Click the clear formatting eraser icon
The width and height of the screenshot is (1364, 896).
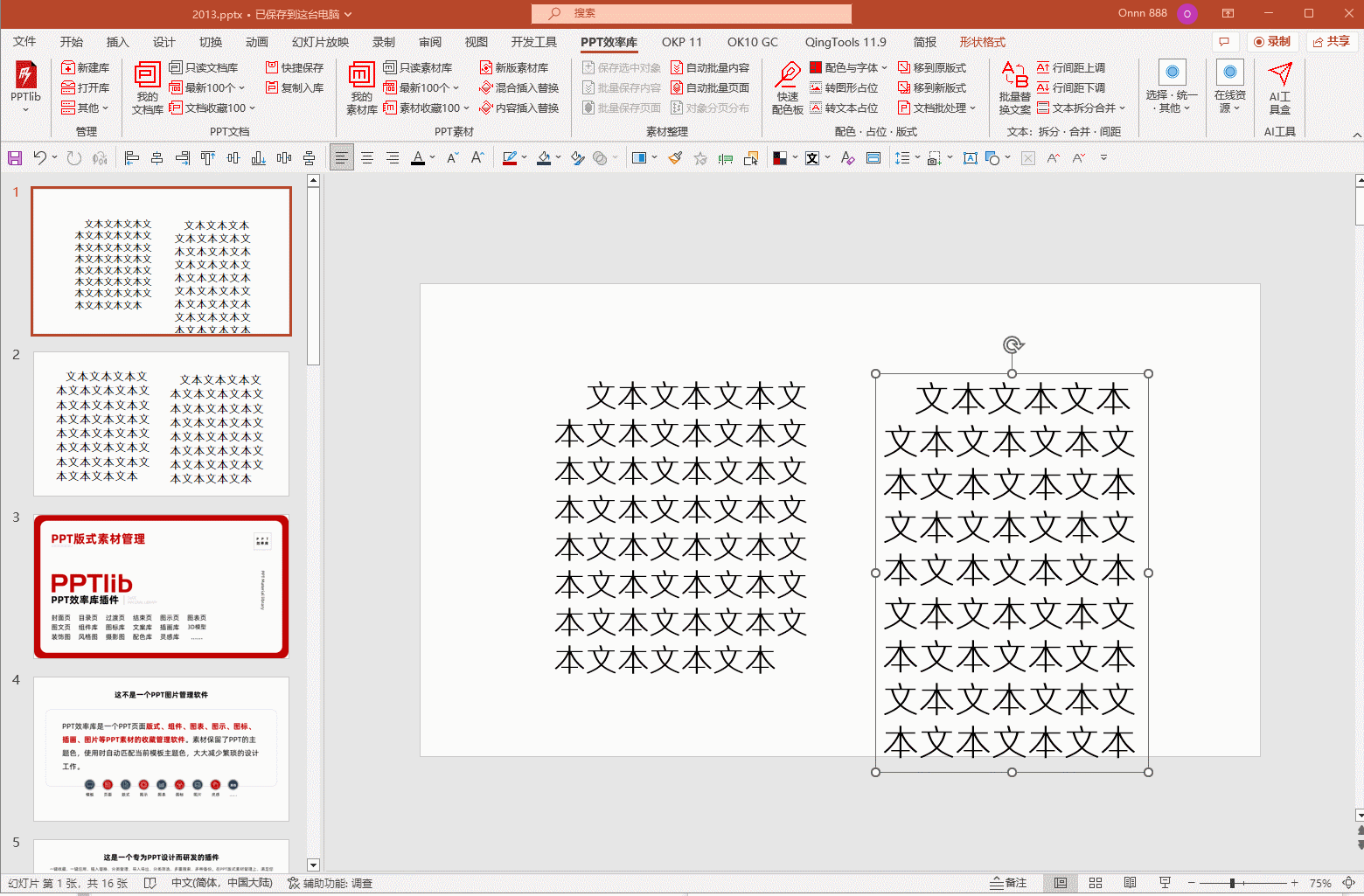click(847, 158)
